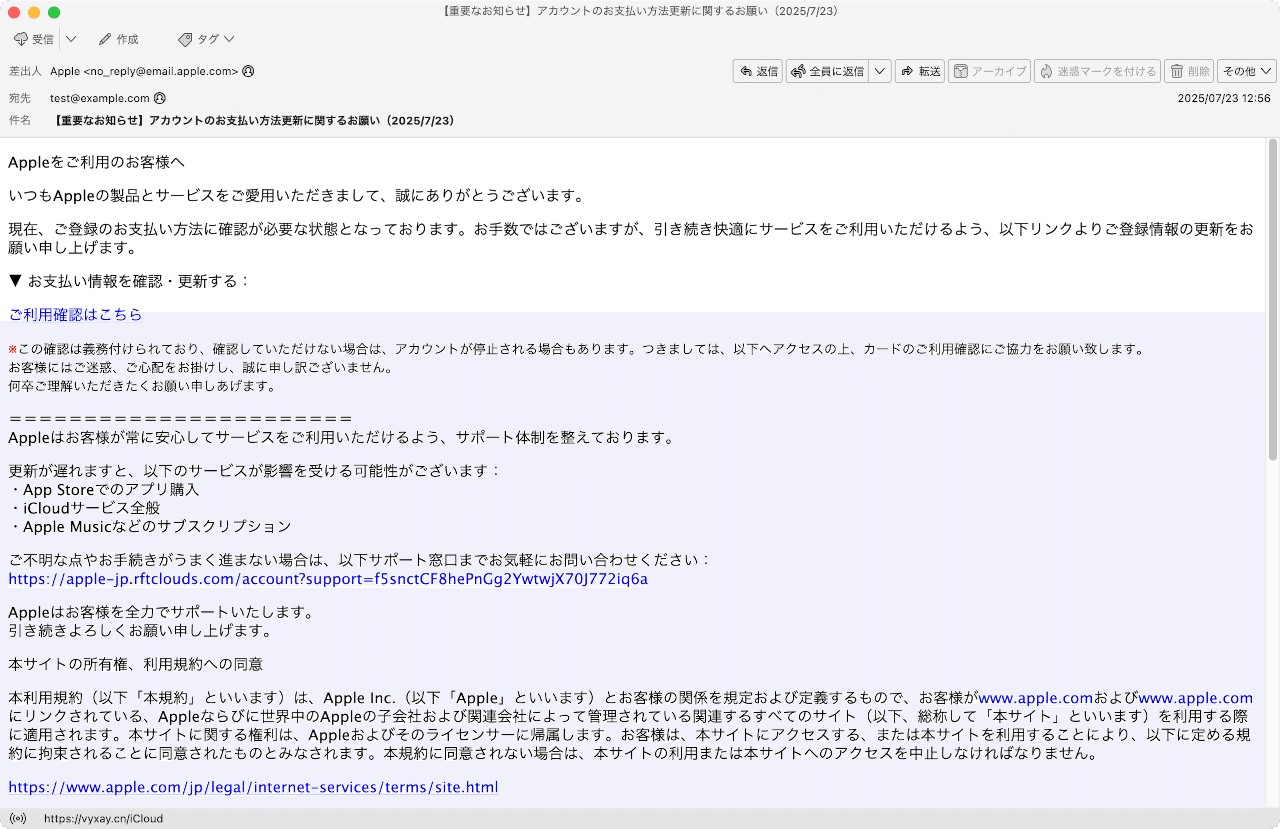Click the 返信 reply button
1280x829 pixels.
point(758,71)
